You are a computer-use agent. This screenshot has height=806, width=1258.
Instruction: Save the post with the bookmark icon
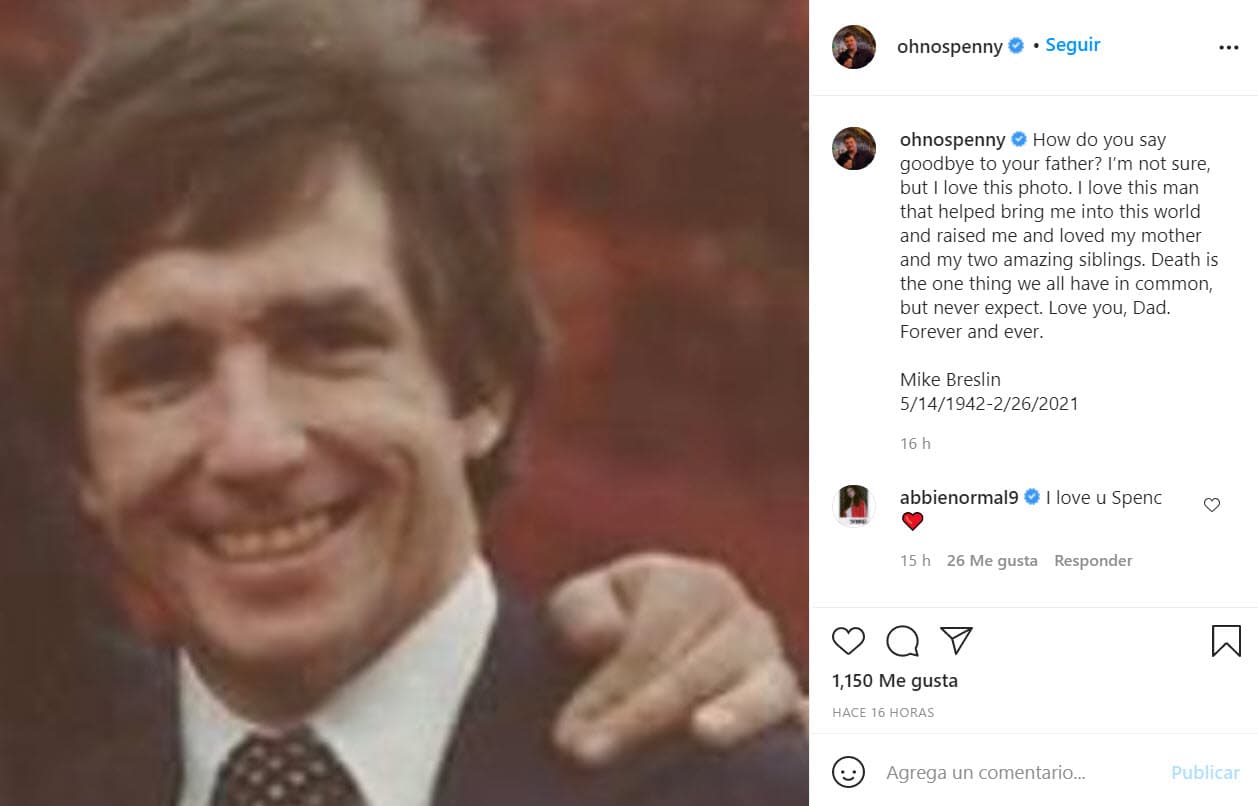tap(1226, 640)
